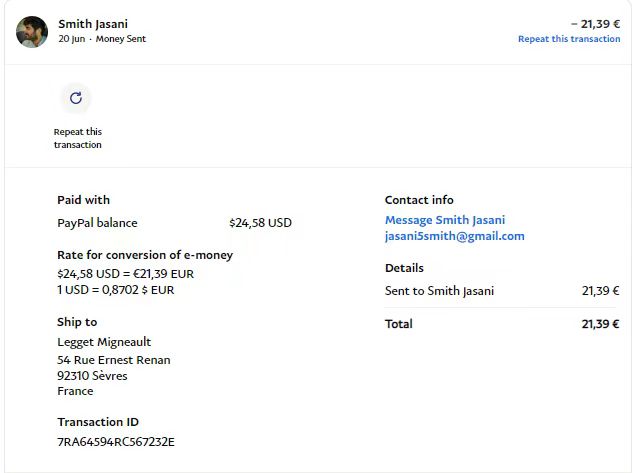Click the 1 USD = 0,8702 EUR rate line
637x473 pixels.
[115, 290]
